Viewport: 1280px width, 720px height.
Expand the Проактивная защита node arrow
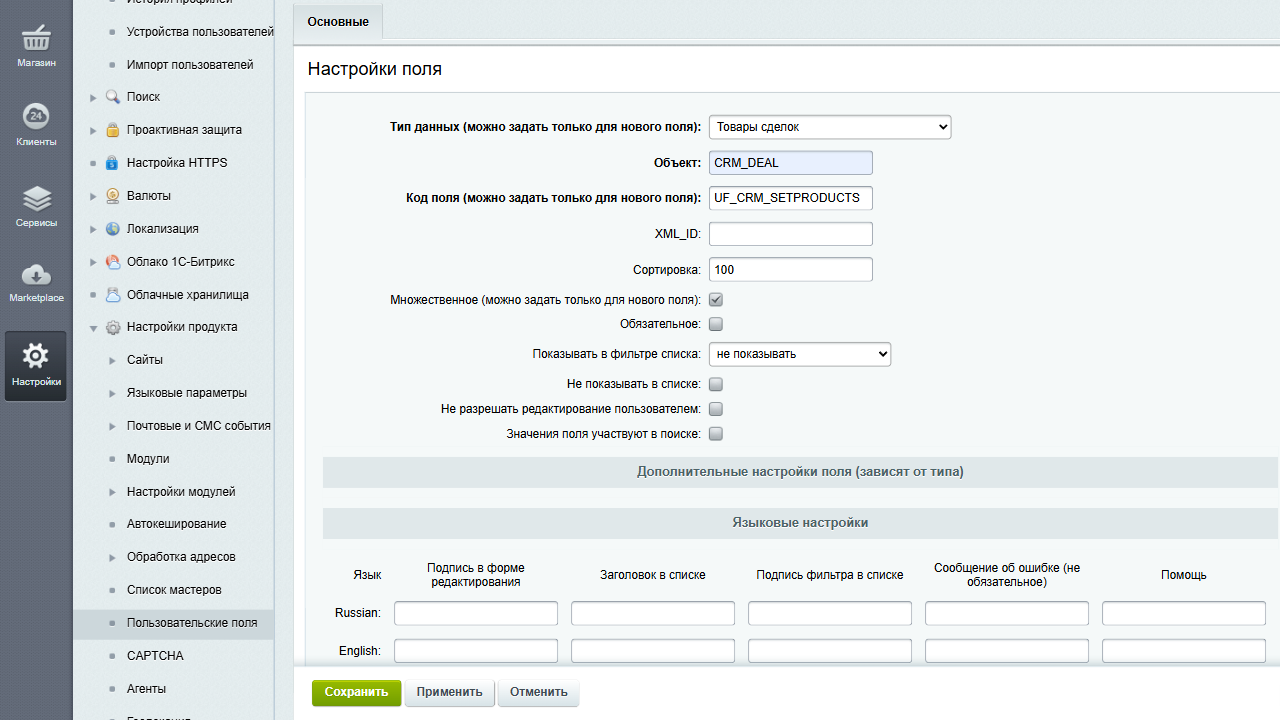(93, 130)
